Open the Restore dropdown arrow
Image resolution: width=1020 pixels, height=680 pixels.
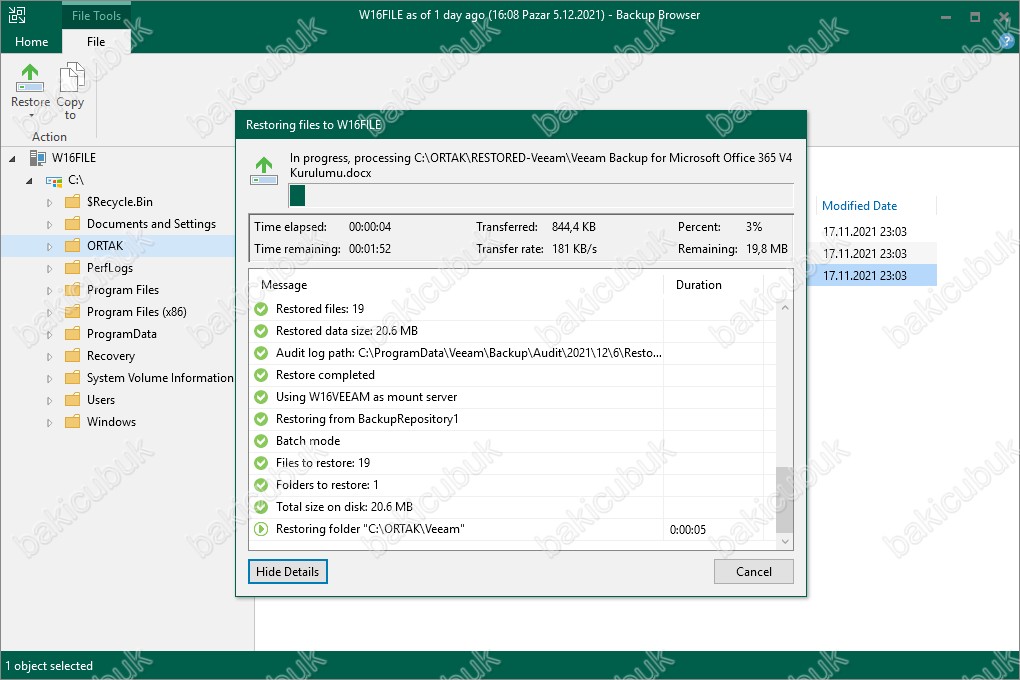pos(31,116)
